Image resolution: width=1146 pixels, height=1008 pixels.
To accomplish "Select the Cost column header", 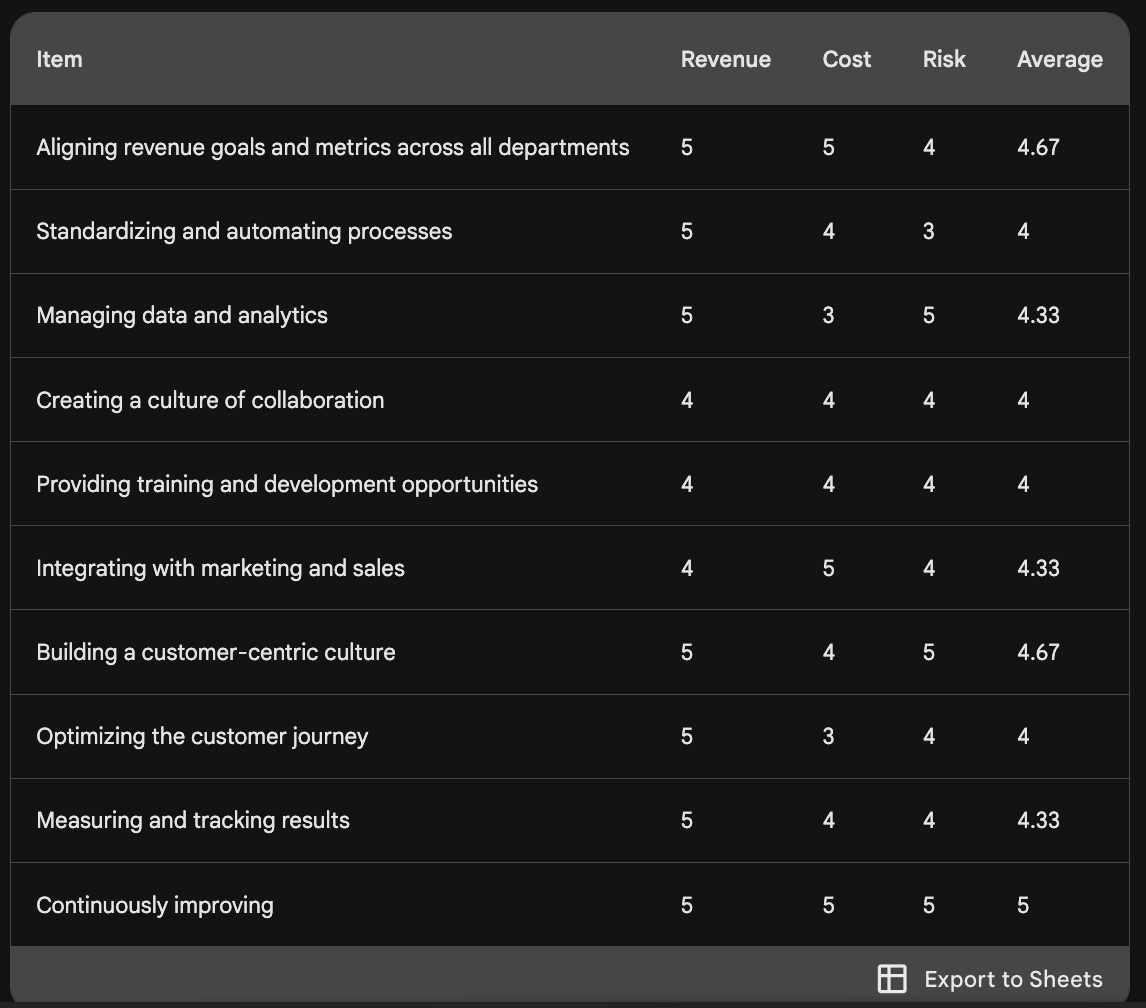I will point(846,59).
